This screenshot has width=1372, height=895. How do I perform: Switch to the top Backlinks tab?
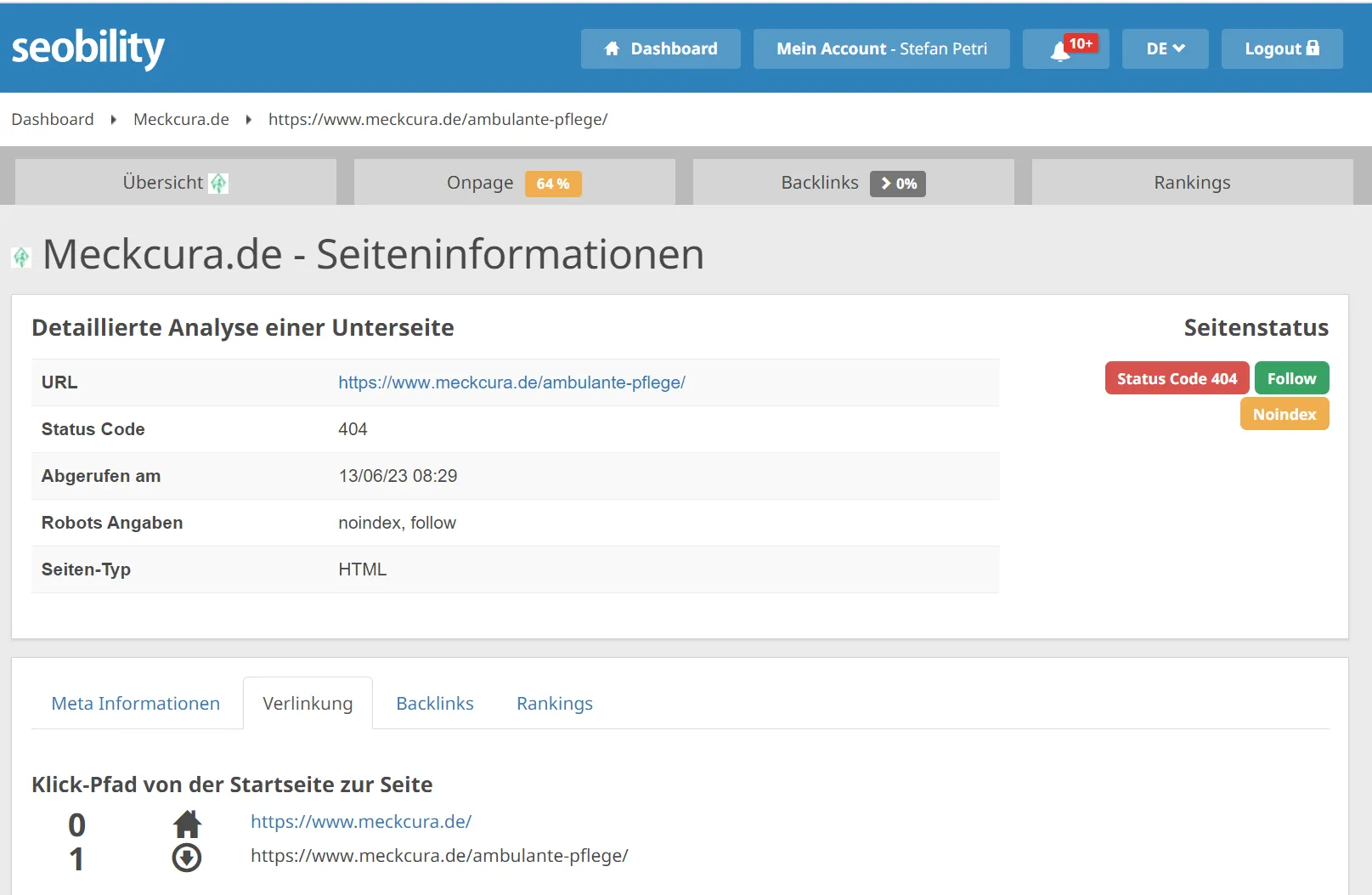[x=854, y=182]
